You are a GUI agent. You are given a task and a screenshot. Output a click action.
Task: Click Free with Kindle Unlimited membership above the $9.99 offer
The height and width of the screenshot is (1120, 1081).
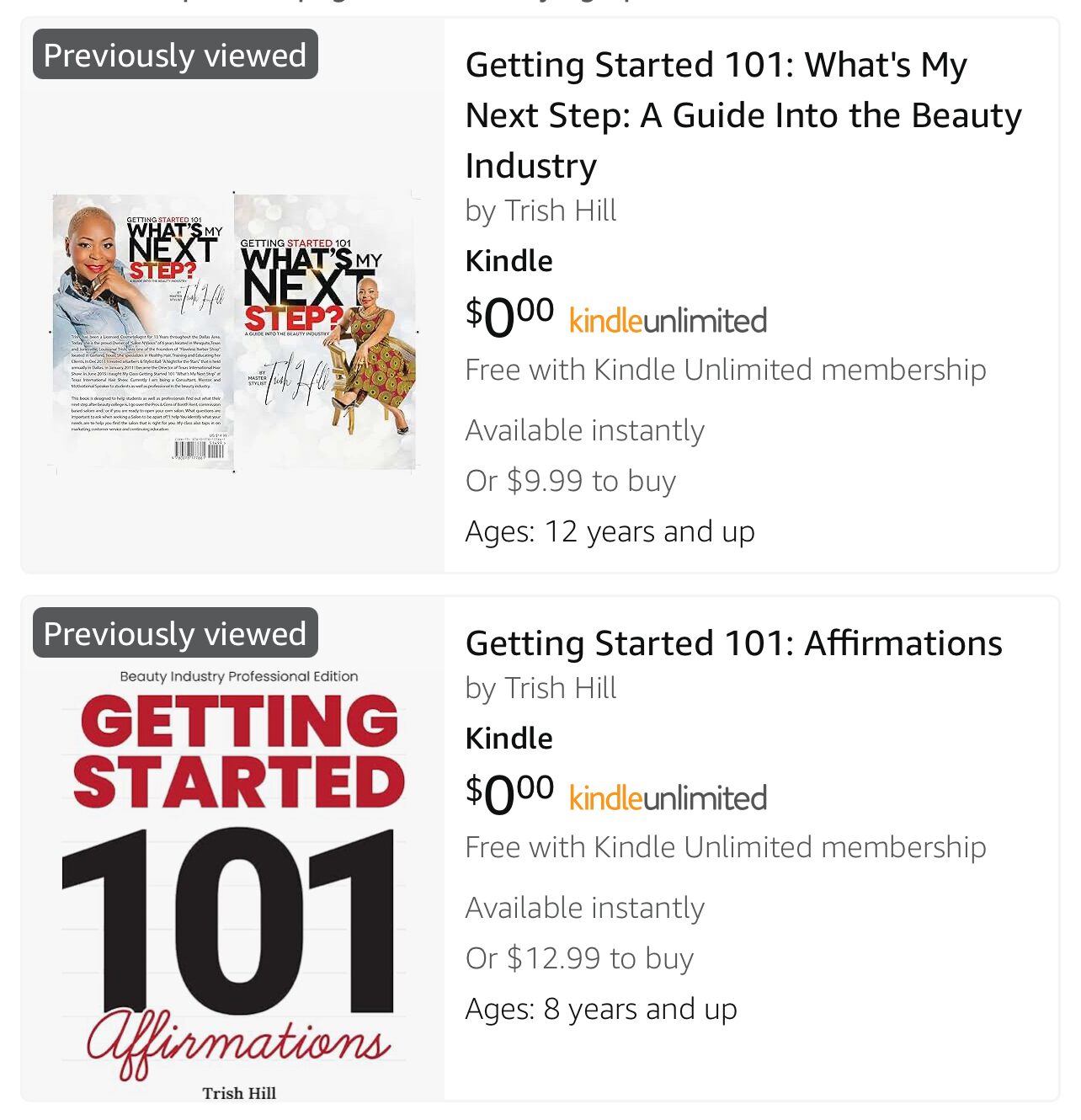click(725, 370)
